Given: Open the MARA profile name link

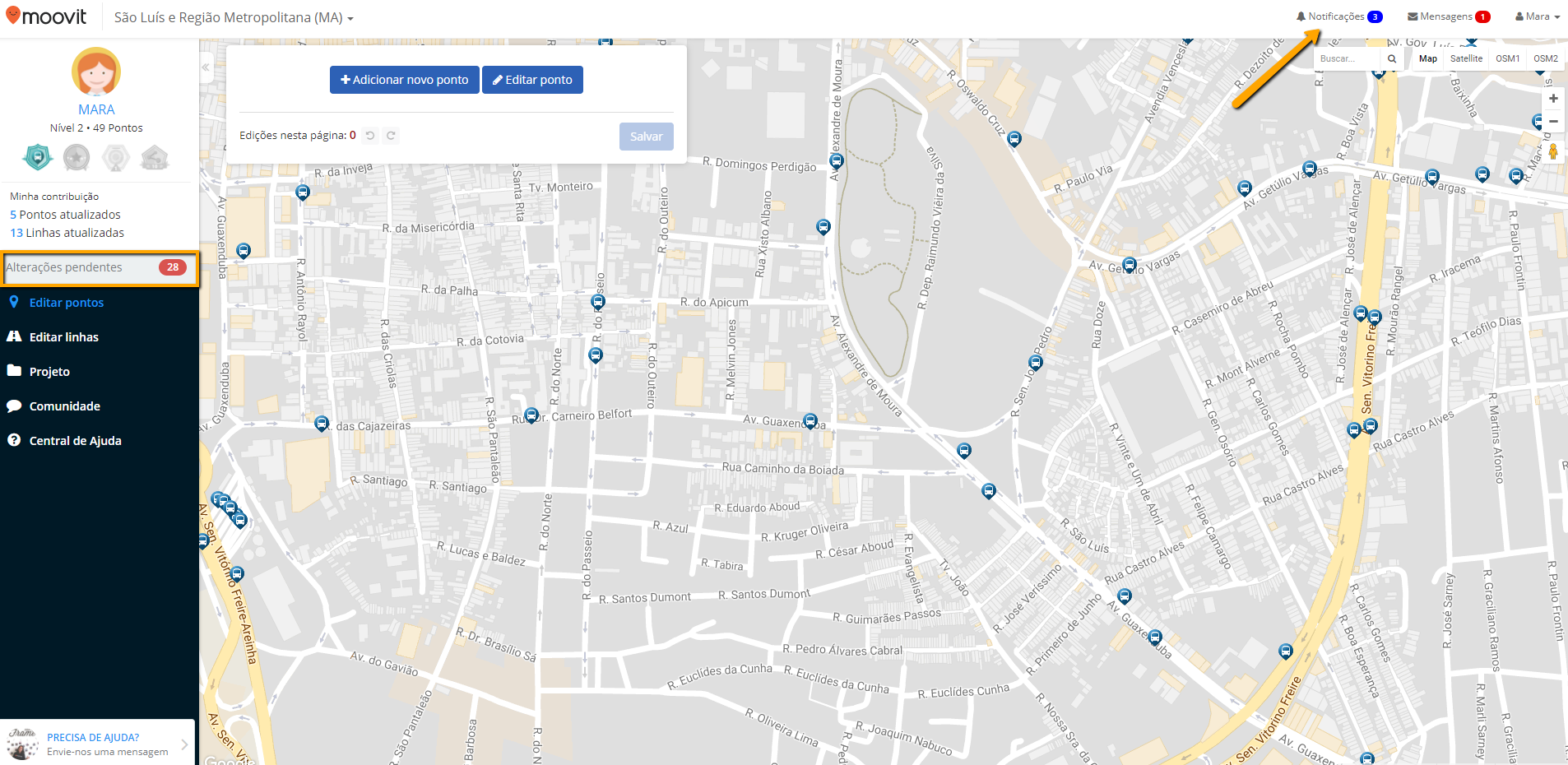Looking at the screenshot, I should (96, 109).
